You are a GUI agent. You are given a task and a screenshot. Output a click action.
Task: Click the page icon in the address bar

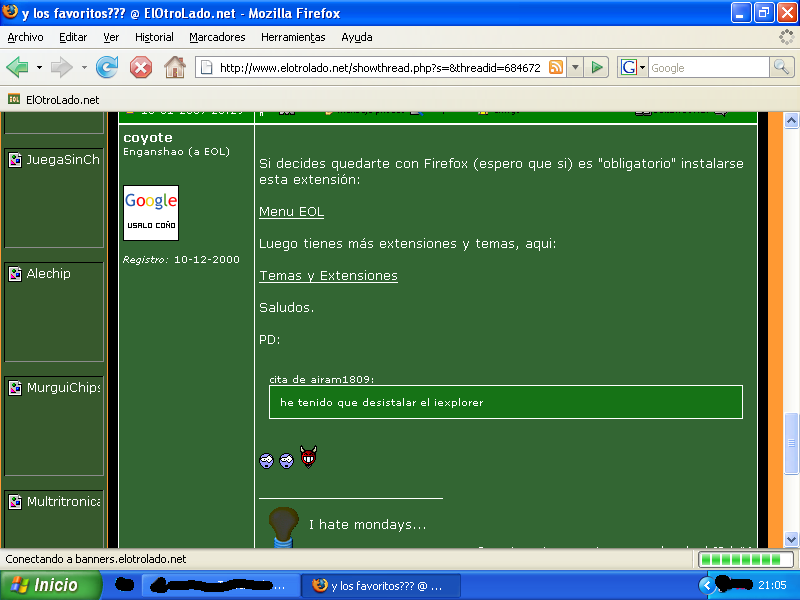click(206, 67)
